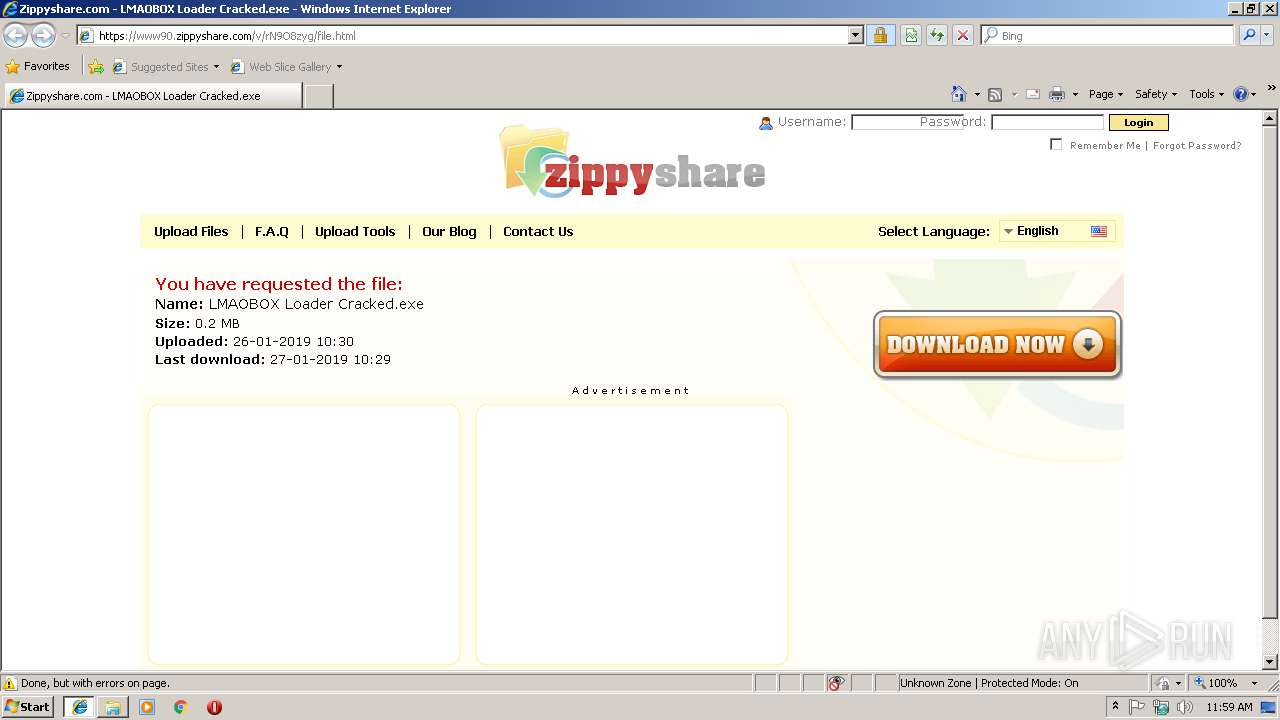Open Chrome from the taskbar
Viewport: 1280px width, 720px height.
point(181,707)
